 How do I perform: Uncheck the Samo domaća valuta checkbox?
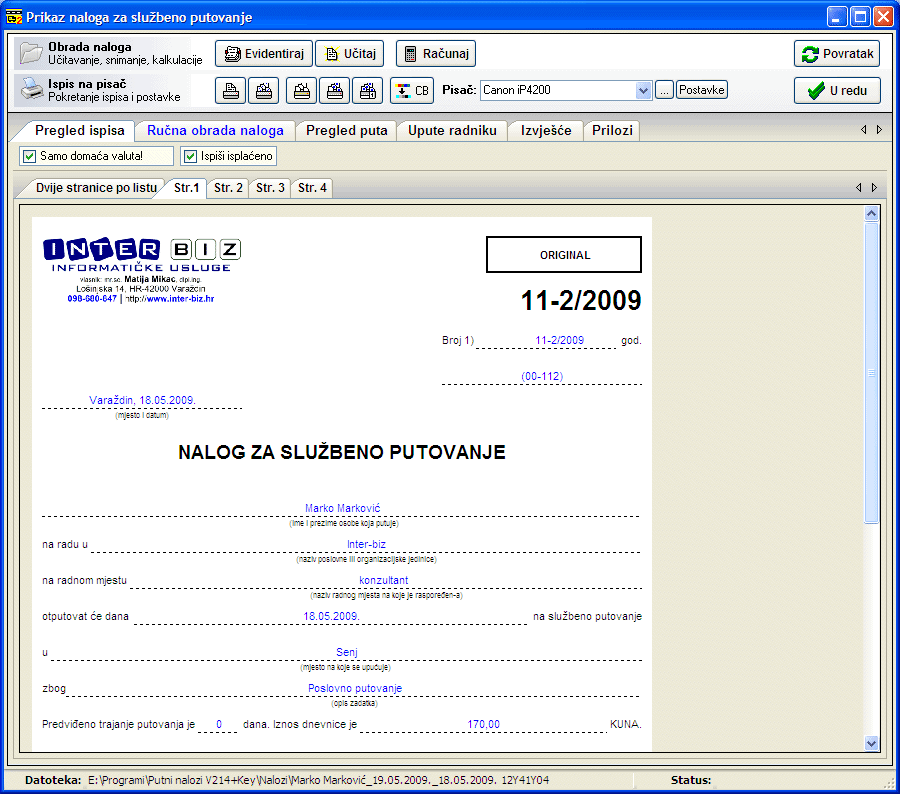click(28, 156)
